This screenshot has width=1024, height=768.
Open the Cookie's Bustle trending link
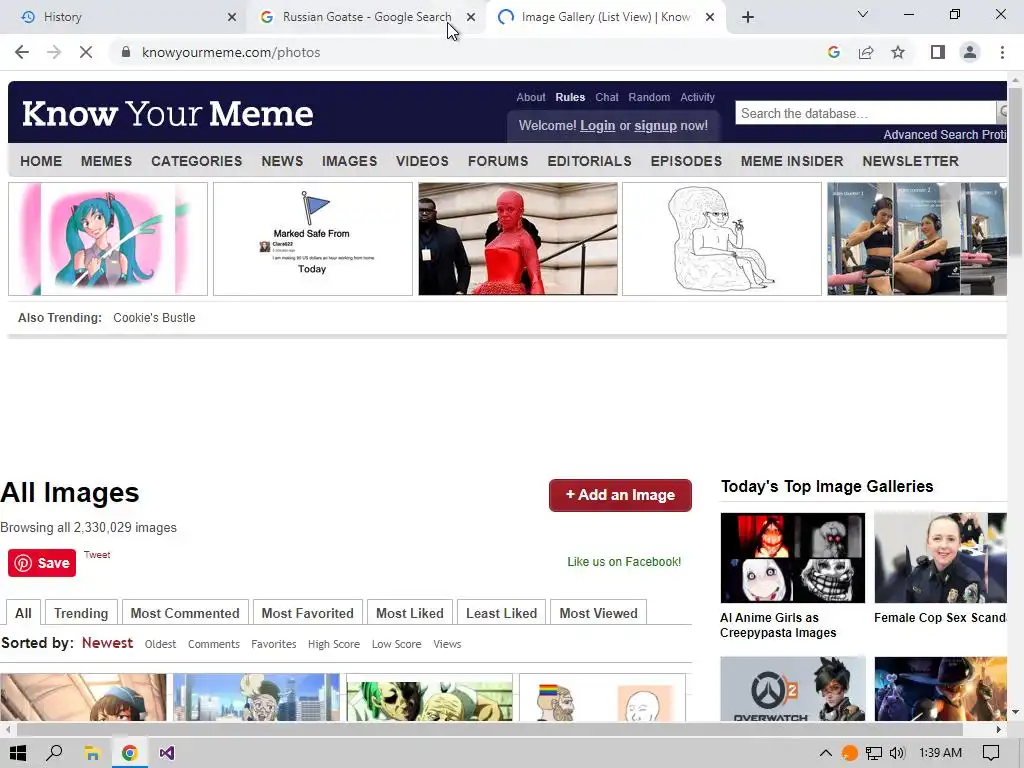tap(154, 318)
